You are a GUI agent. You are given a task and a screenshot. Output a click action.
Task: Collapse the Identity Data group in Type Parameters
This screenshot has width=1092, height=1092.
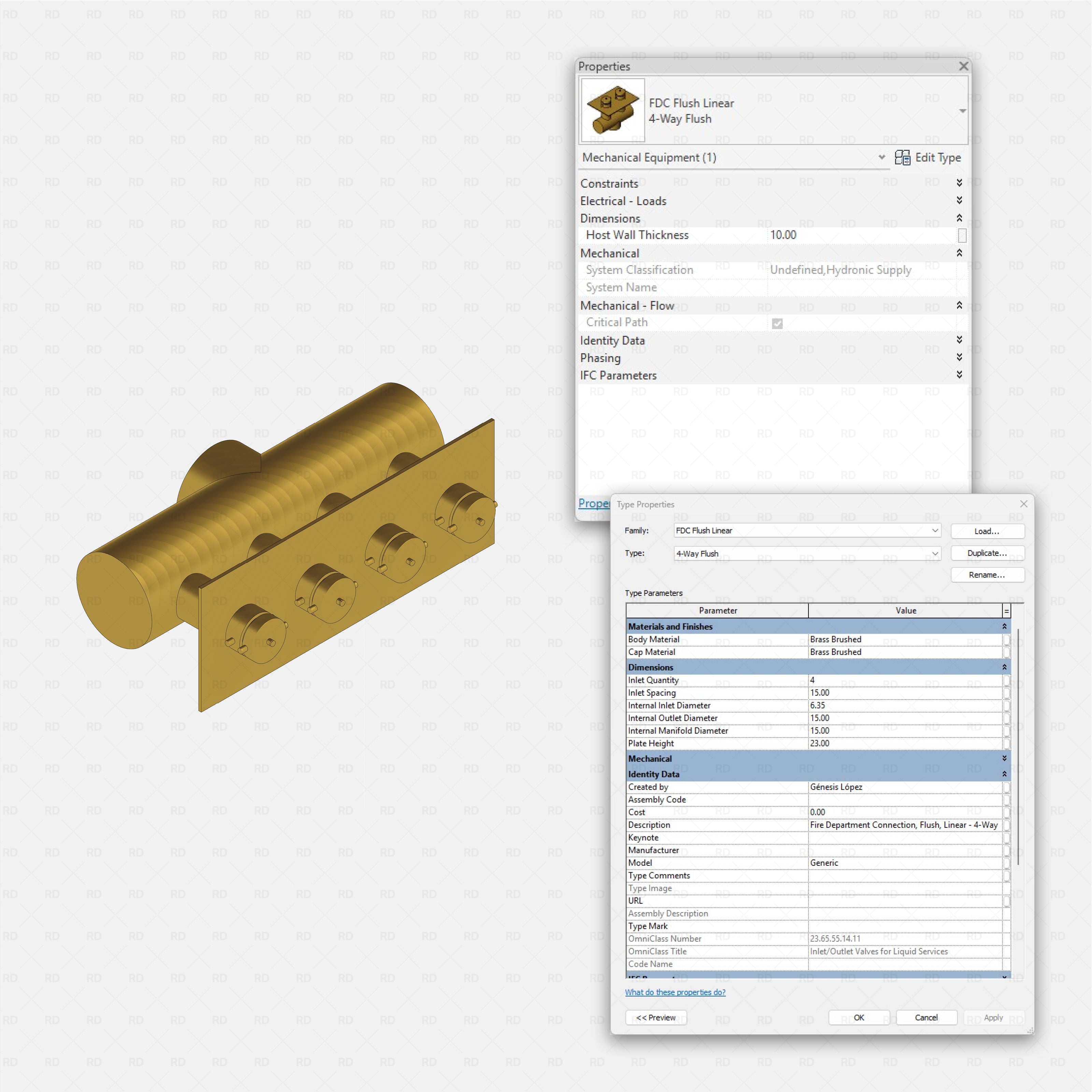click(1004, 774)
